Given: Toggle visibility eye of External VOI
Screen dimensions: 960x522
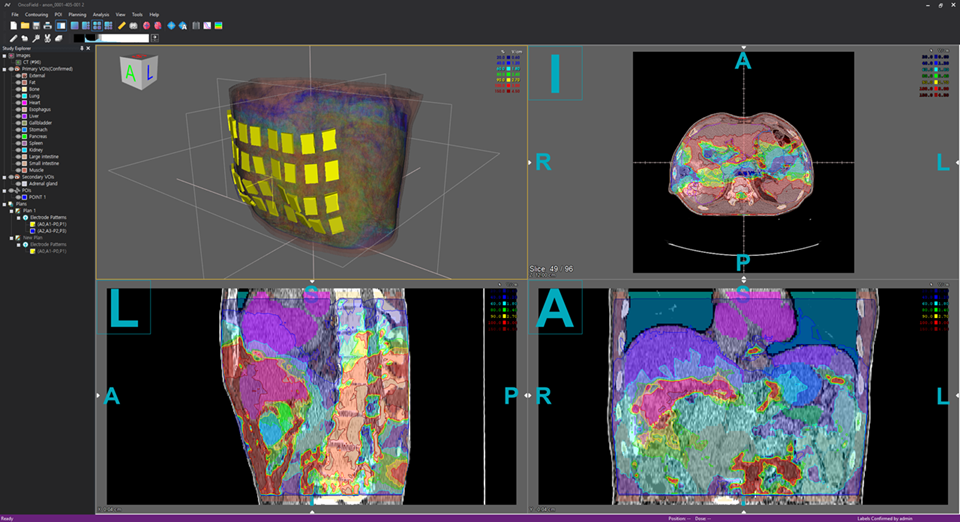Looking at the screenshot, I should tap(18, 76).
